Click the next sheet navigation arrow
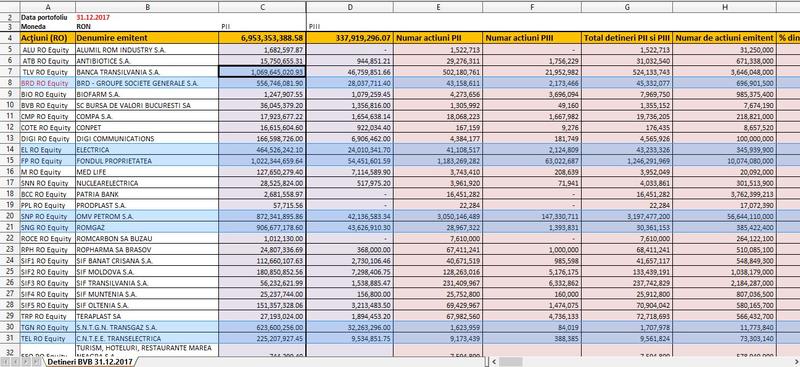 coord(26,362)
